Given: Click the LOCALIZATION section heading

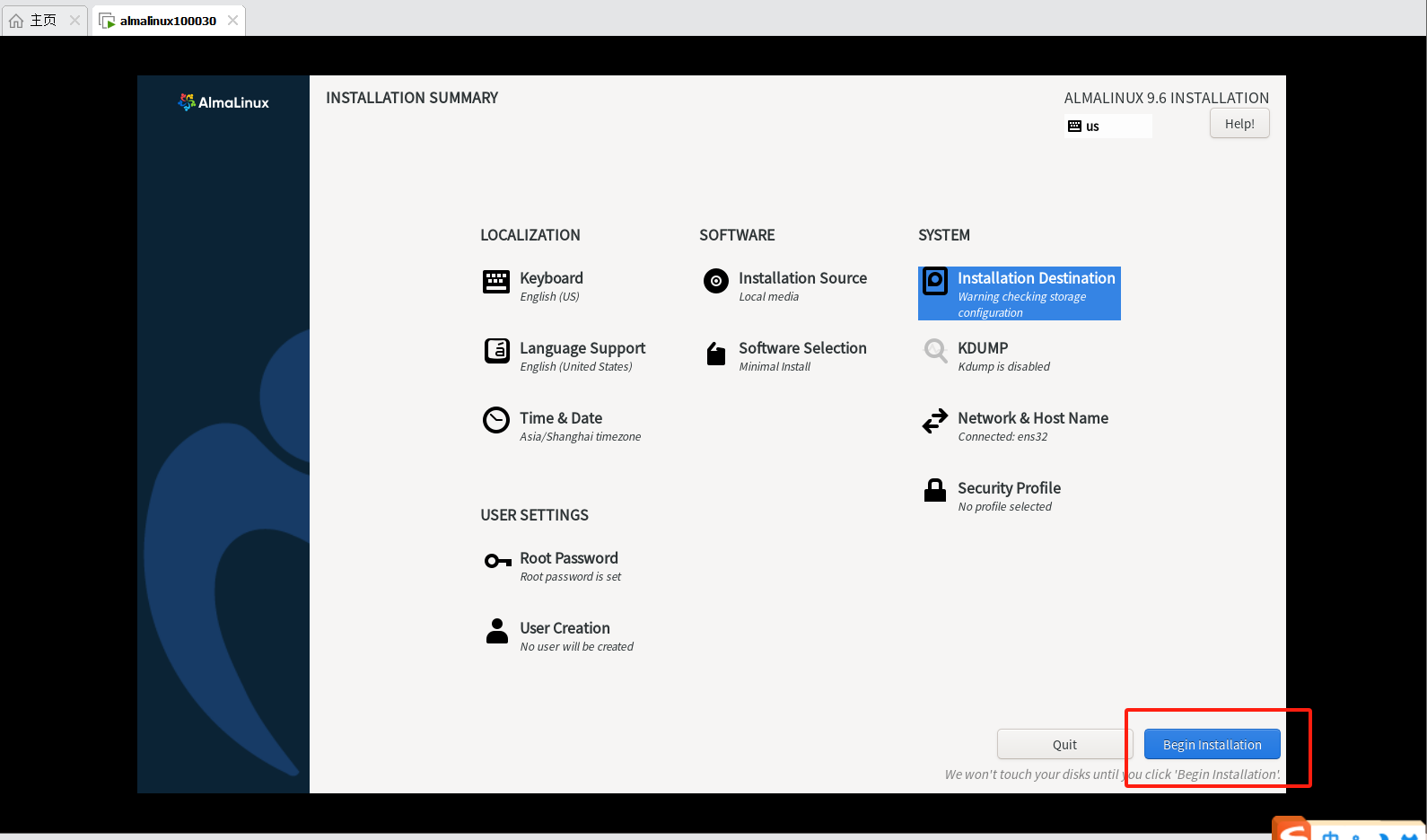Looking at the screenshot, I should click(x=530, y=235).
